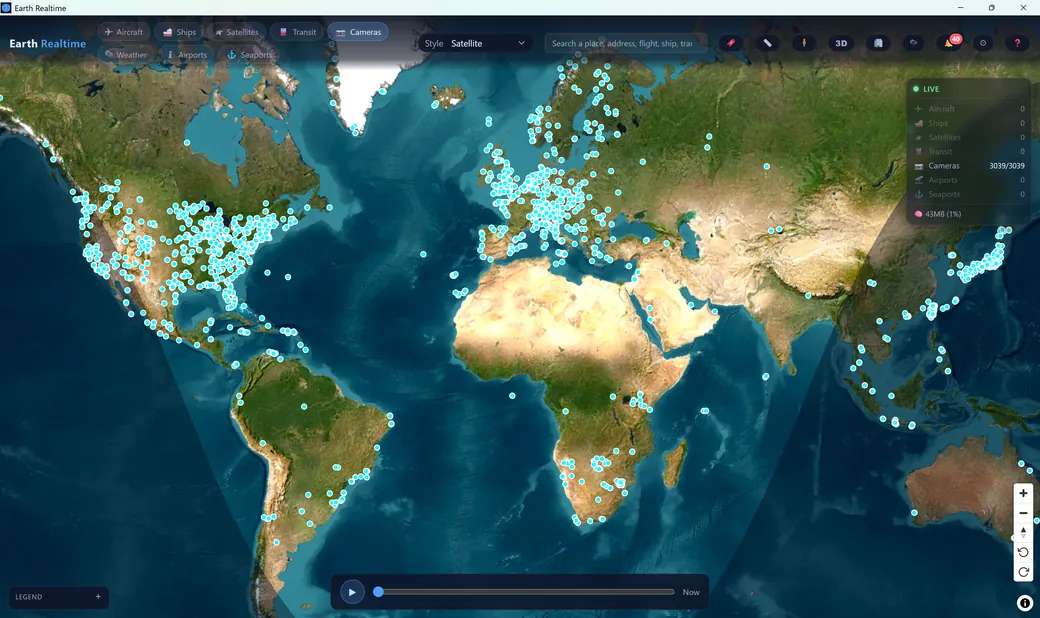Toggle the Airports layer chip

tap(186, 55)
